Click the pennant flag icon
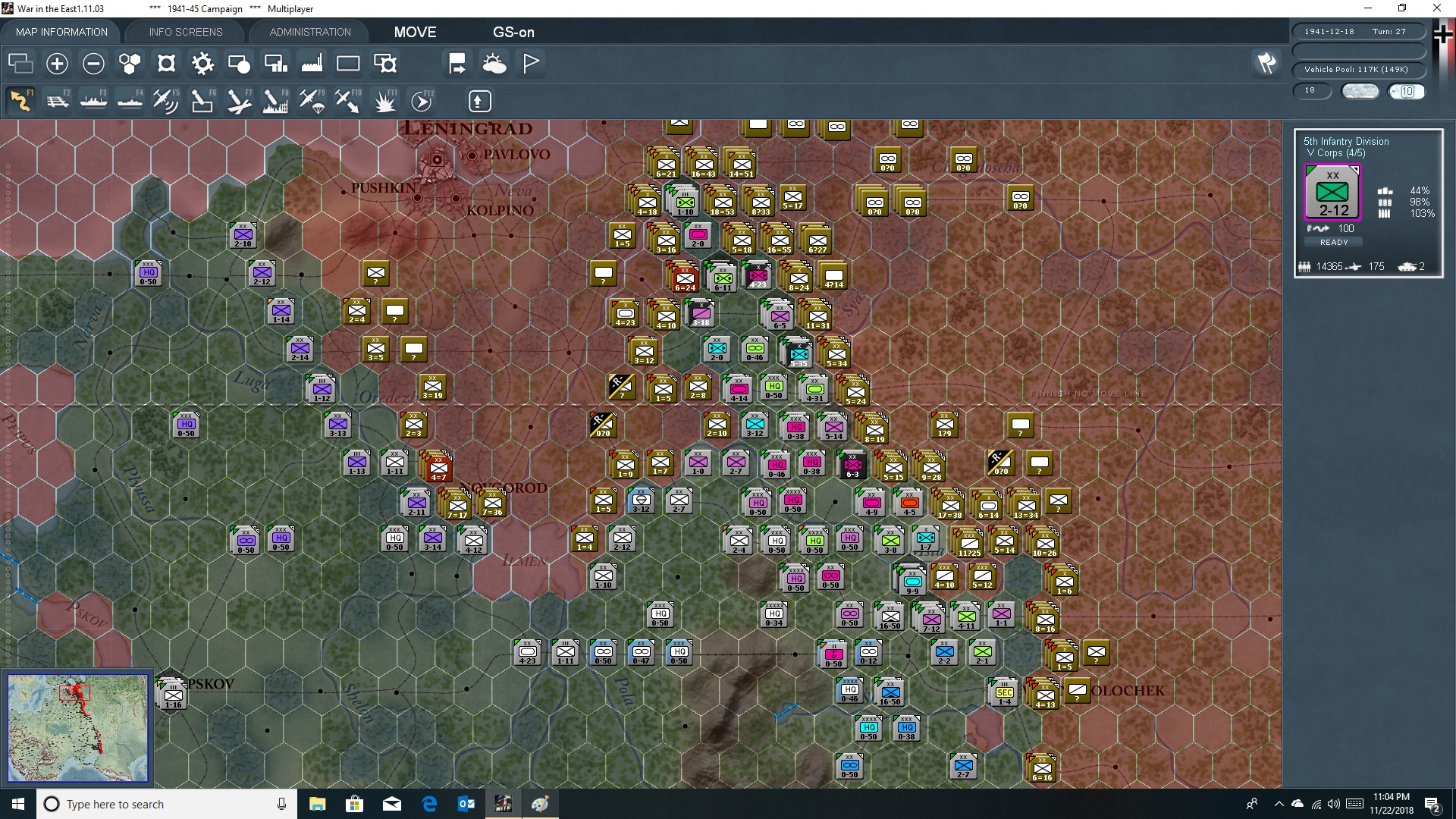Viewport: 1456px width, 819px height. (531, 64)
